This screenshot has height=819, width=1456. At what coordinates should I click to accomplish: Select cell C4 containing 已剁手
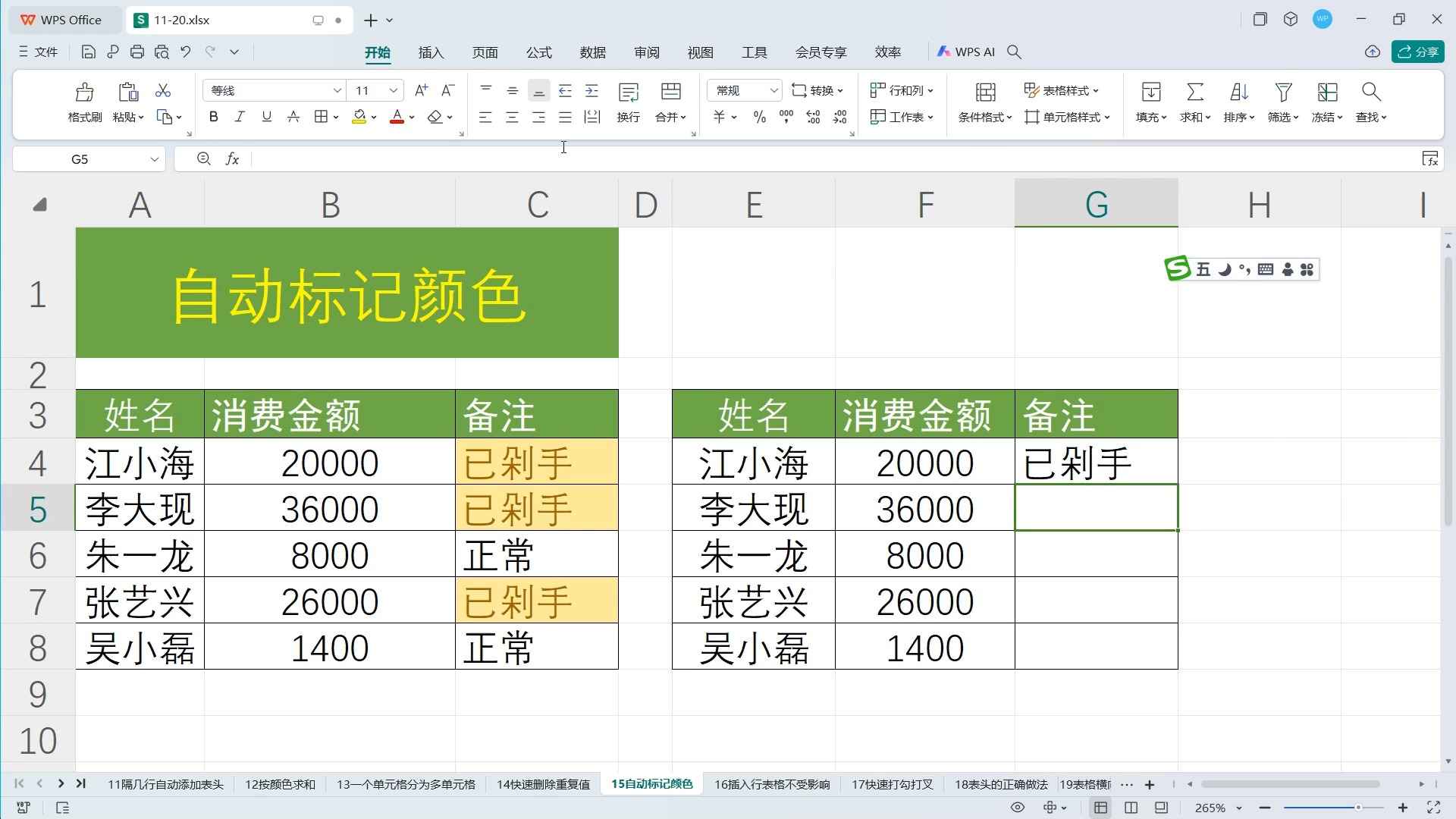537,462
